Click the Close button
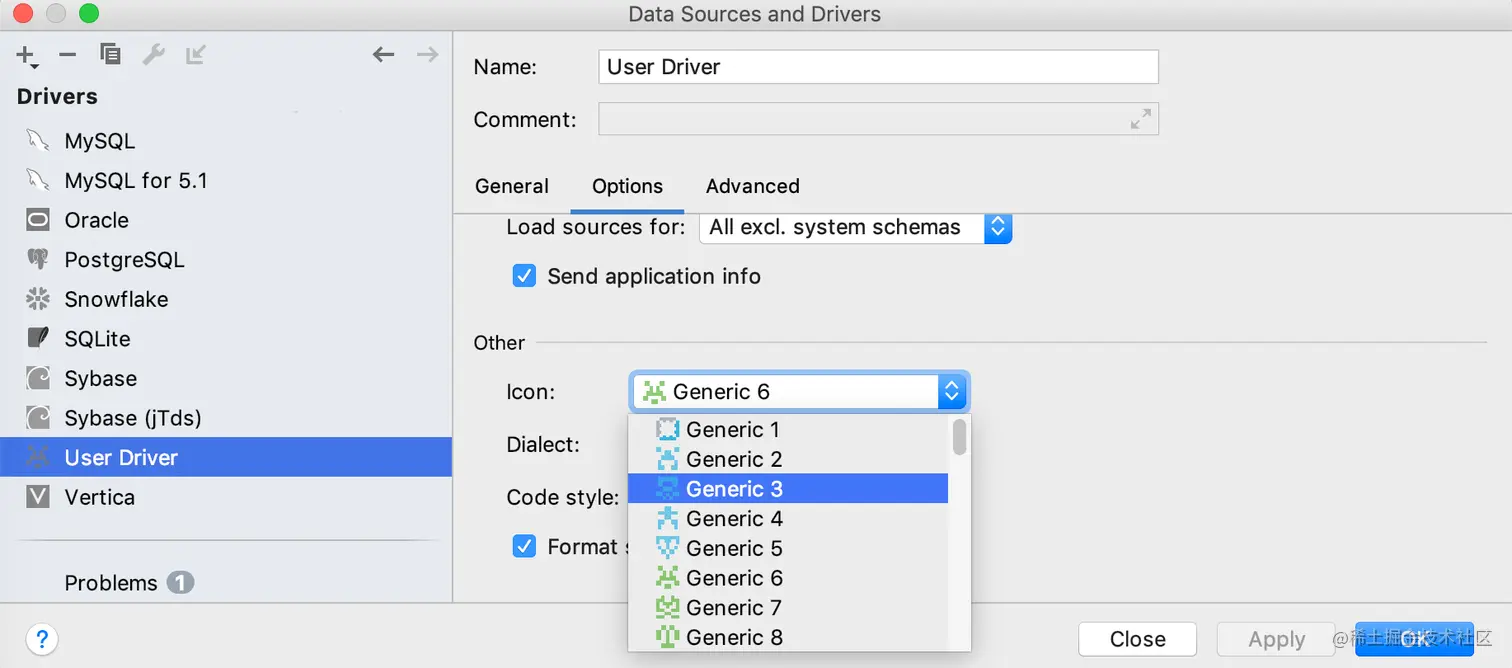The image size is (1512, 668). point(1137,639)
